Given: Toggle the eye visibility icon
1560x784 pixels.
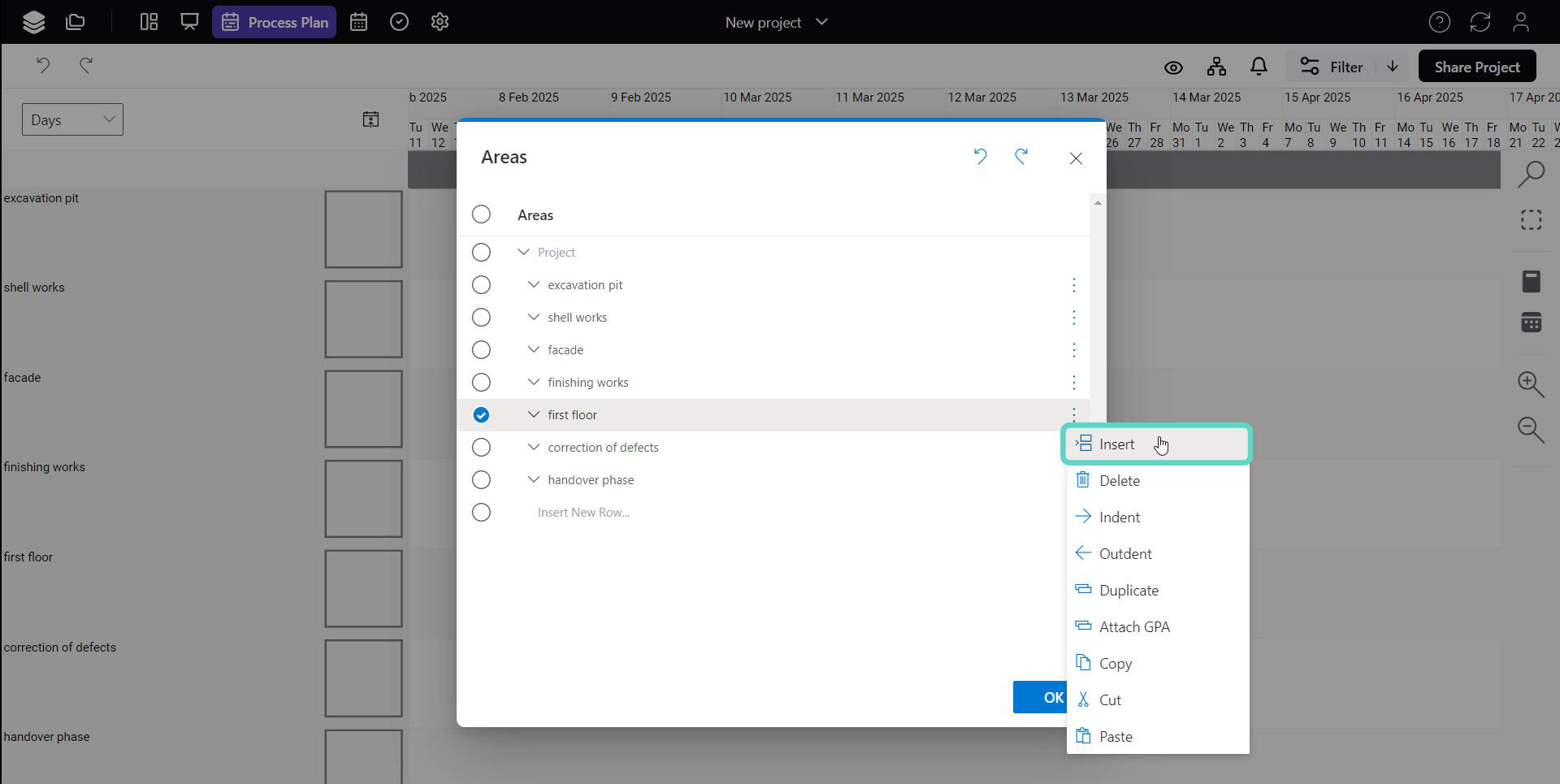Looking at the screenshot, I should click(x=1173, y=67).
